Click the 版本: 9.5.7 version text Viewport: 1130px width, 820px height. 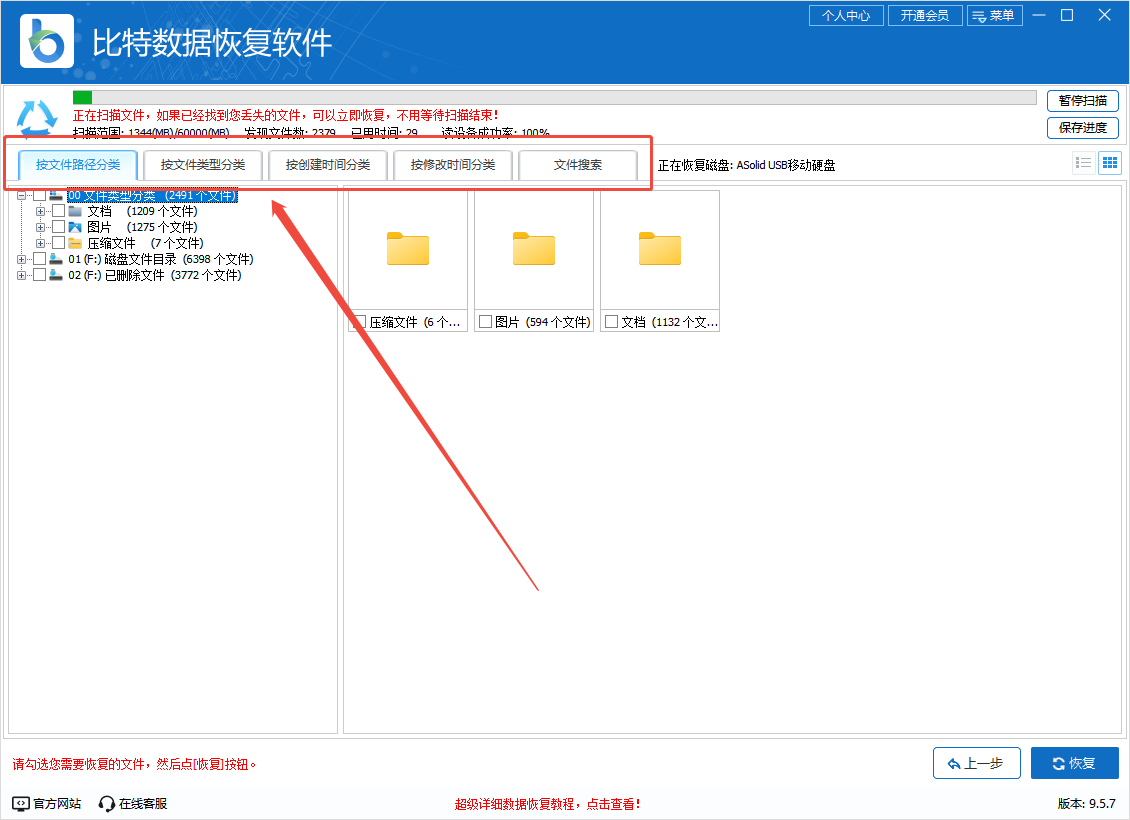pos(1087,803)
